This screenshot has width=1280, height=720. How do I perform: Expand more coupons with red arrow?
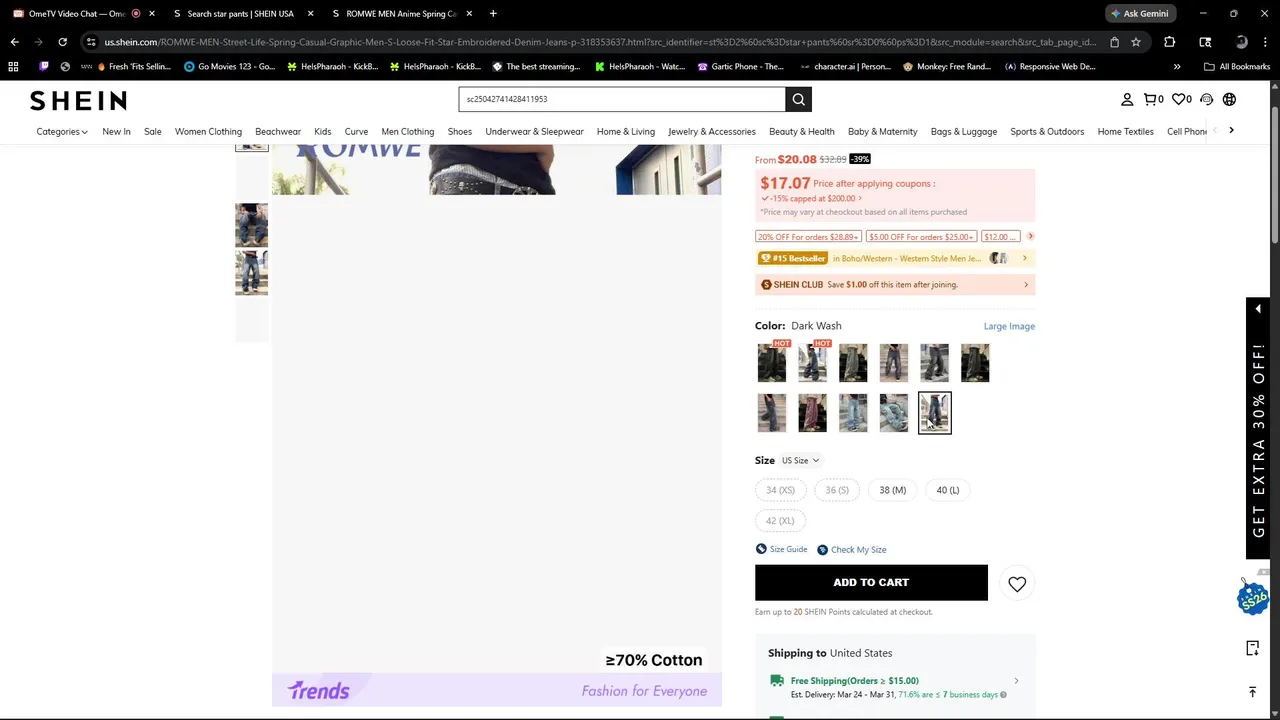point(1030,236)
